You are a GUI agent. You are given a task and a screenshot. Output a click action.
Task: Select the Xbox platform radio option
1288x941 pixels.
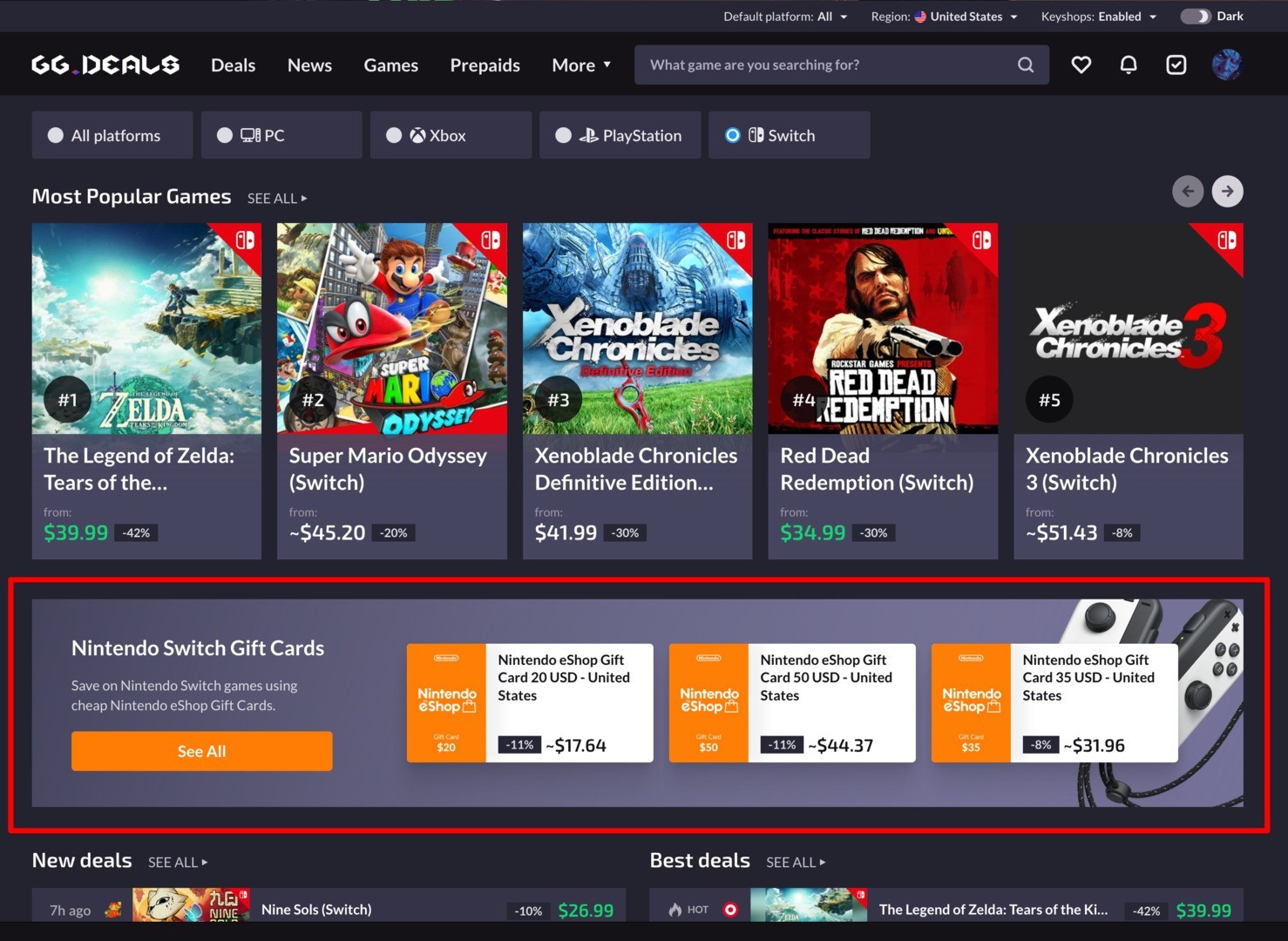(x=451, y=135)
